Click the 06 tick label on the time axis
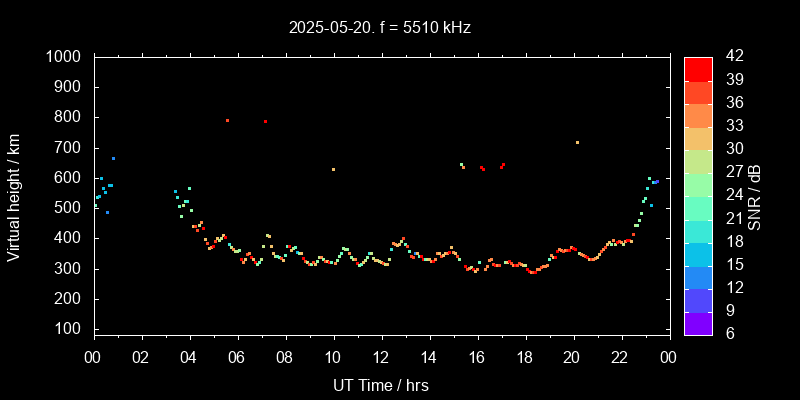 pos(237,357)
